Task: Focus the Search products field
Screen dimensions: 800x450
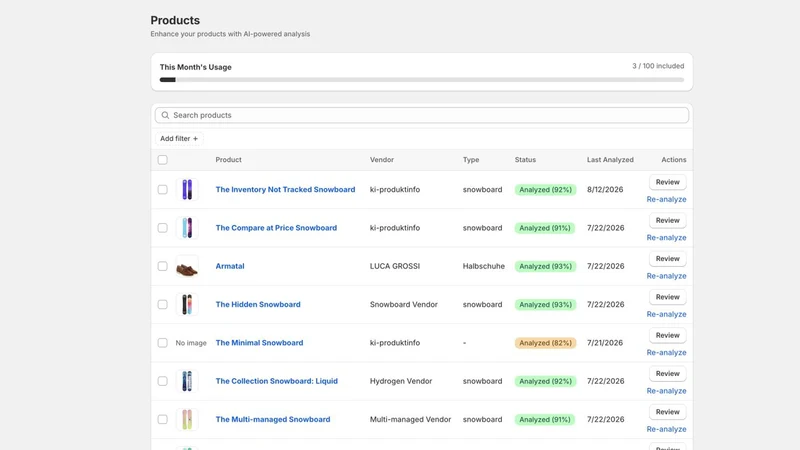Action: (422, 115)
